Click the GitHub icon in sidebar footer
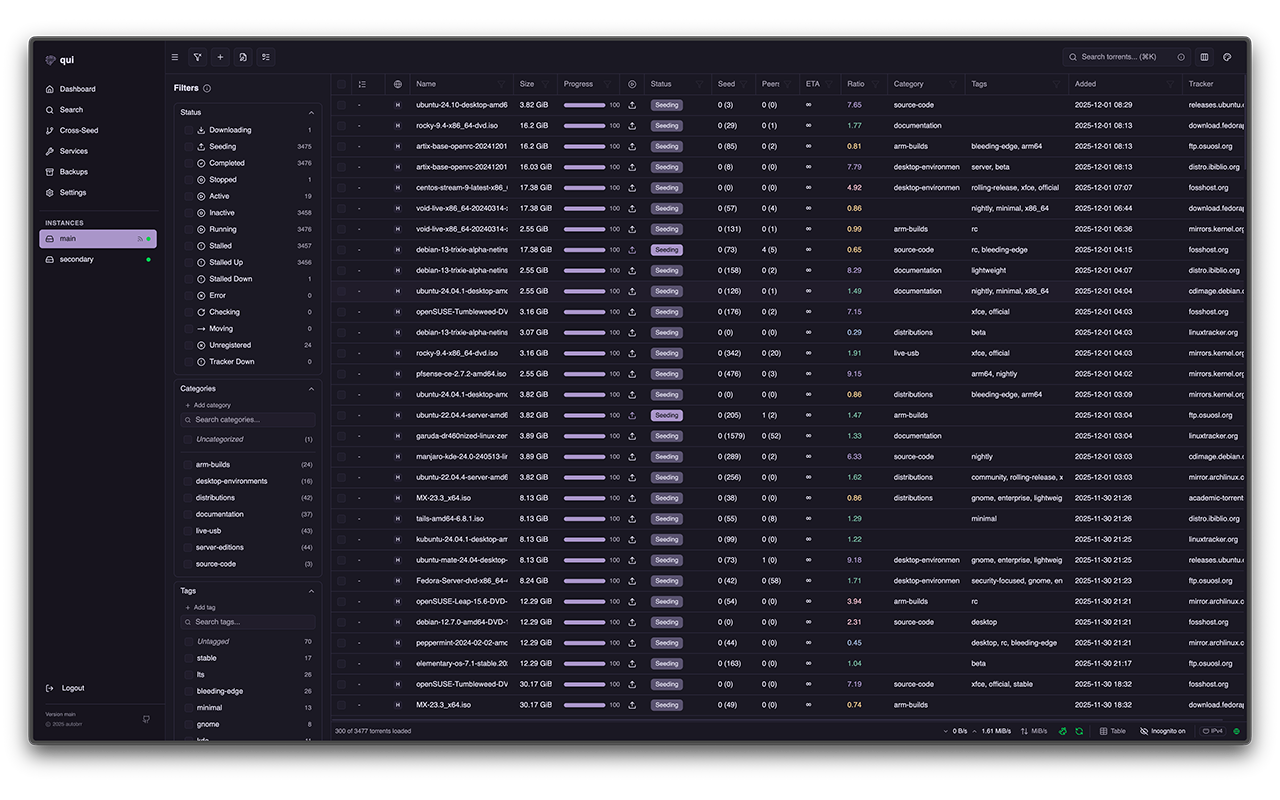 147,718
